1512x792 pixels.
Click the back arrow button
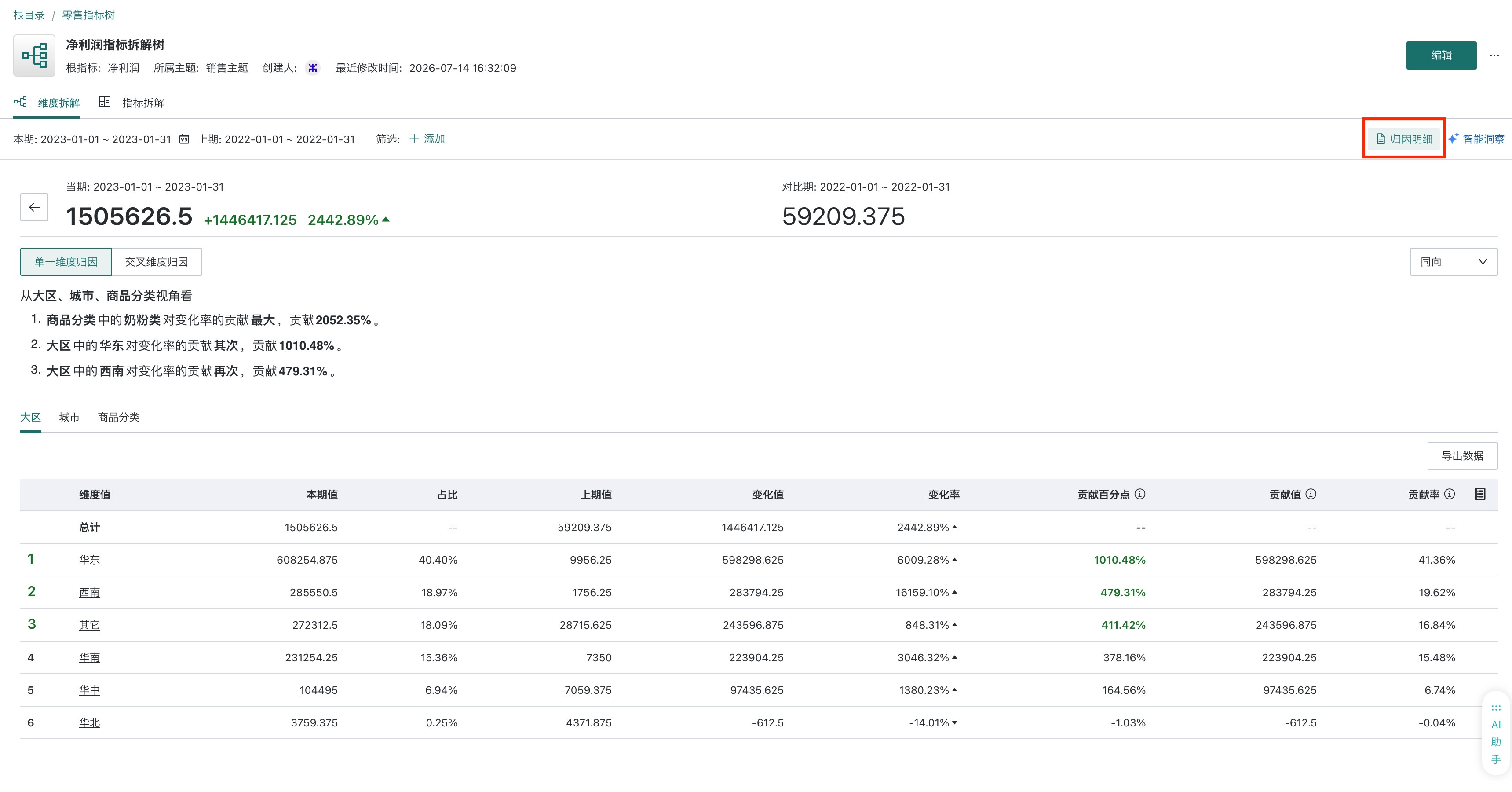[34, 207]
